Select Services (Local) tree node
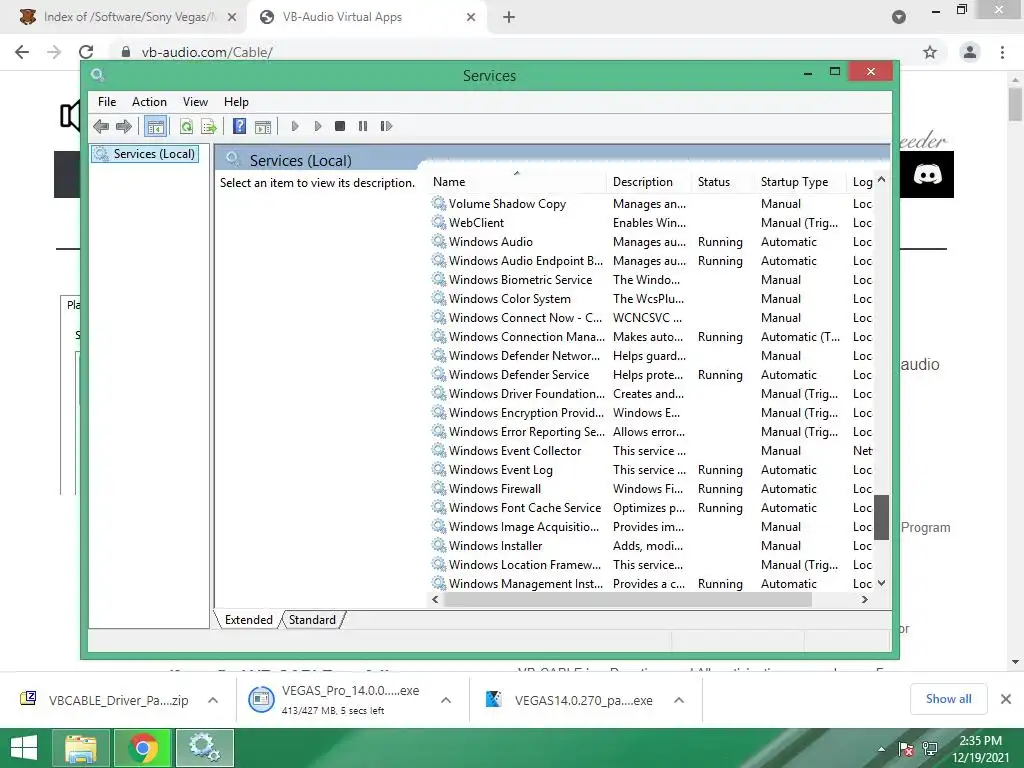1024x768 pixels. coord(145,154)
